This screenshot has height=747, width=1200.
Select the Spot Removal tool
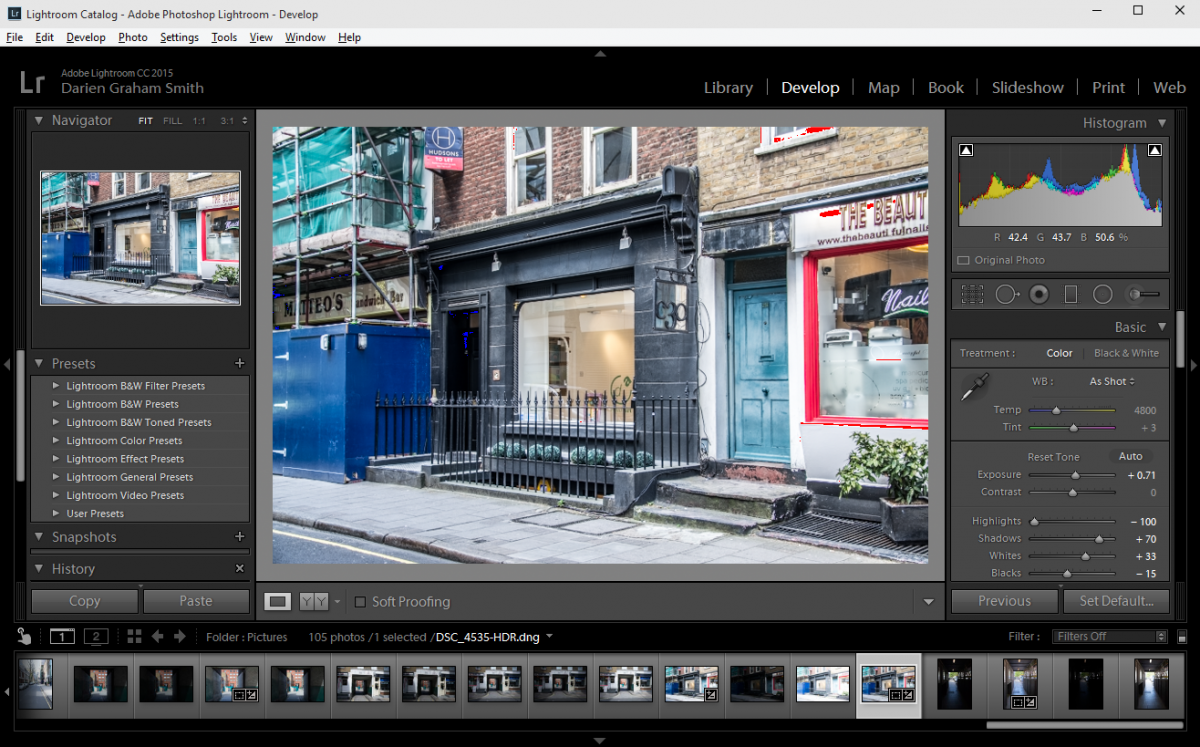(1006, 293)
